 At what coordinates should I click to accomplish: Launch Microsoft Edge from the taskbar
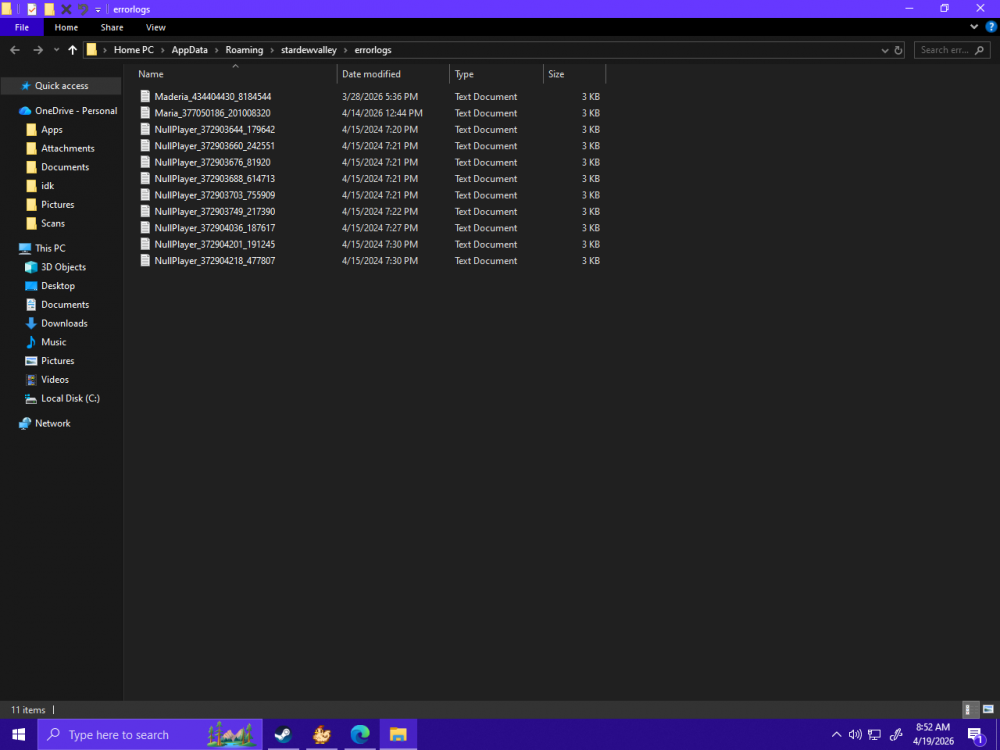[360, 735]
